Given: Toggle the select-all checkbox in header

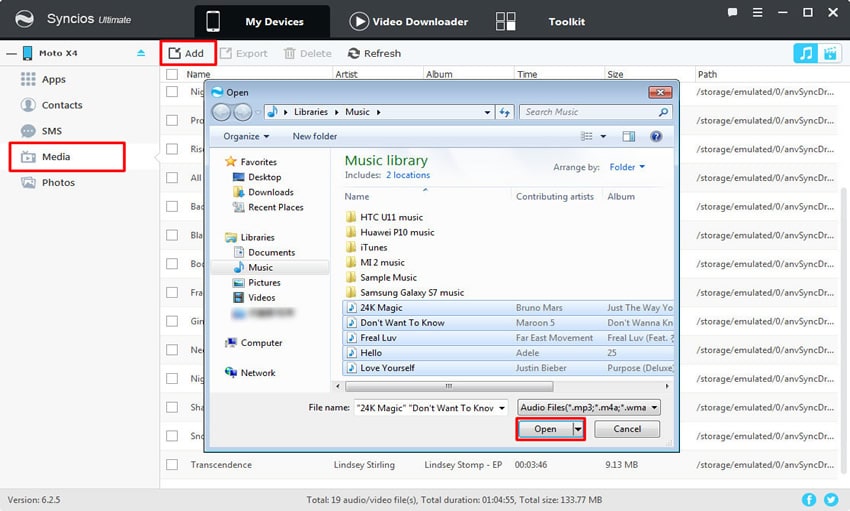Looking at the screenshot, I should 172,74.
